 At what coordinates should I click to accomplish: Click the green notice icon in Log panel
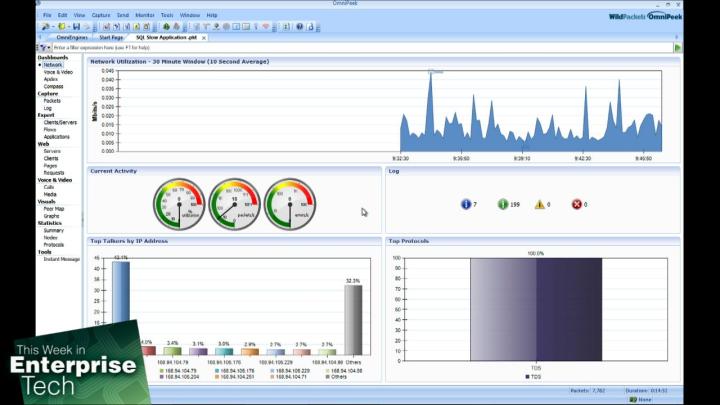click(502, 204)
